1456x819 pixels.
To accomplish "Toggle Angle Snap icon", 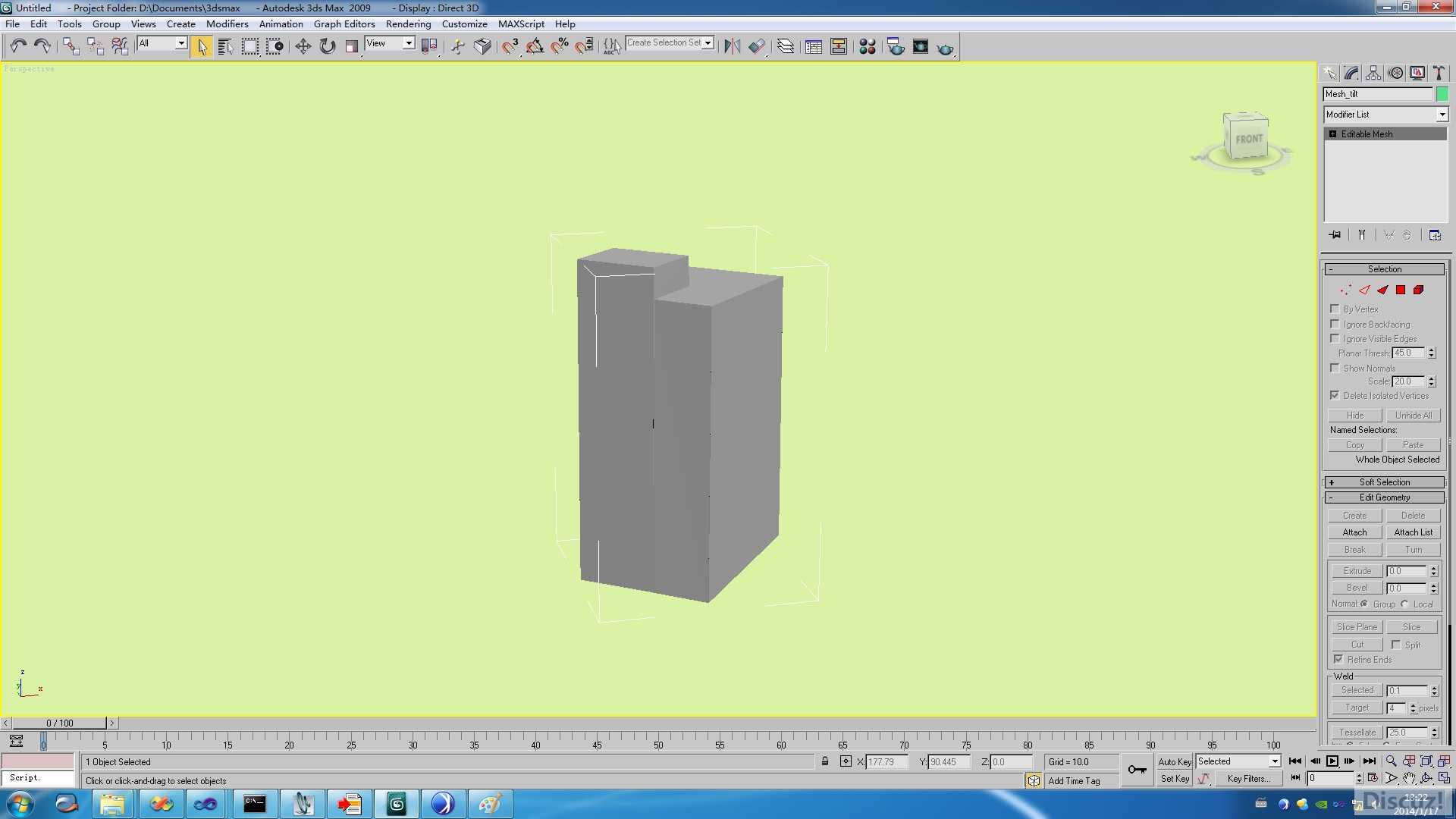I will [535, 46].
